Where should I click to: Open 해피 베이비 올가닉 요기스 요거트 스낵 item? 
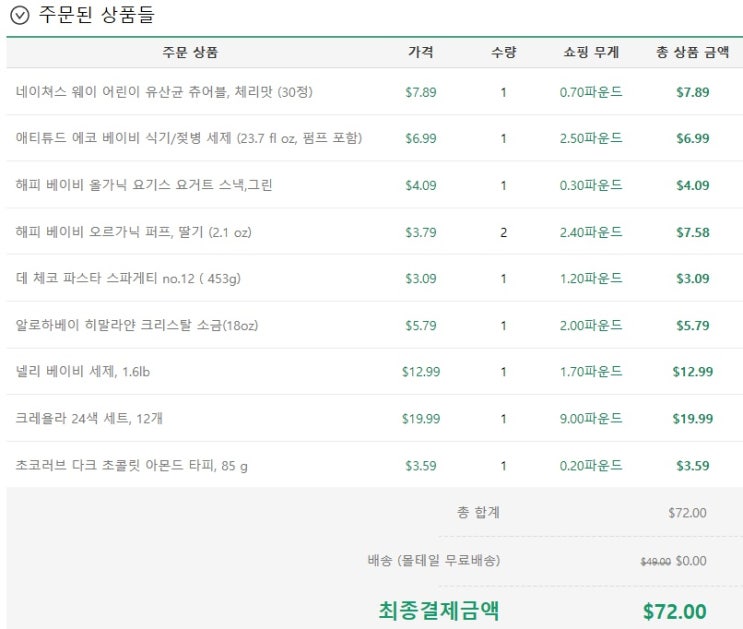coord(144,185)
